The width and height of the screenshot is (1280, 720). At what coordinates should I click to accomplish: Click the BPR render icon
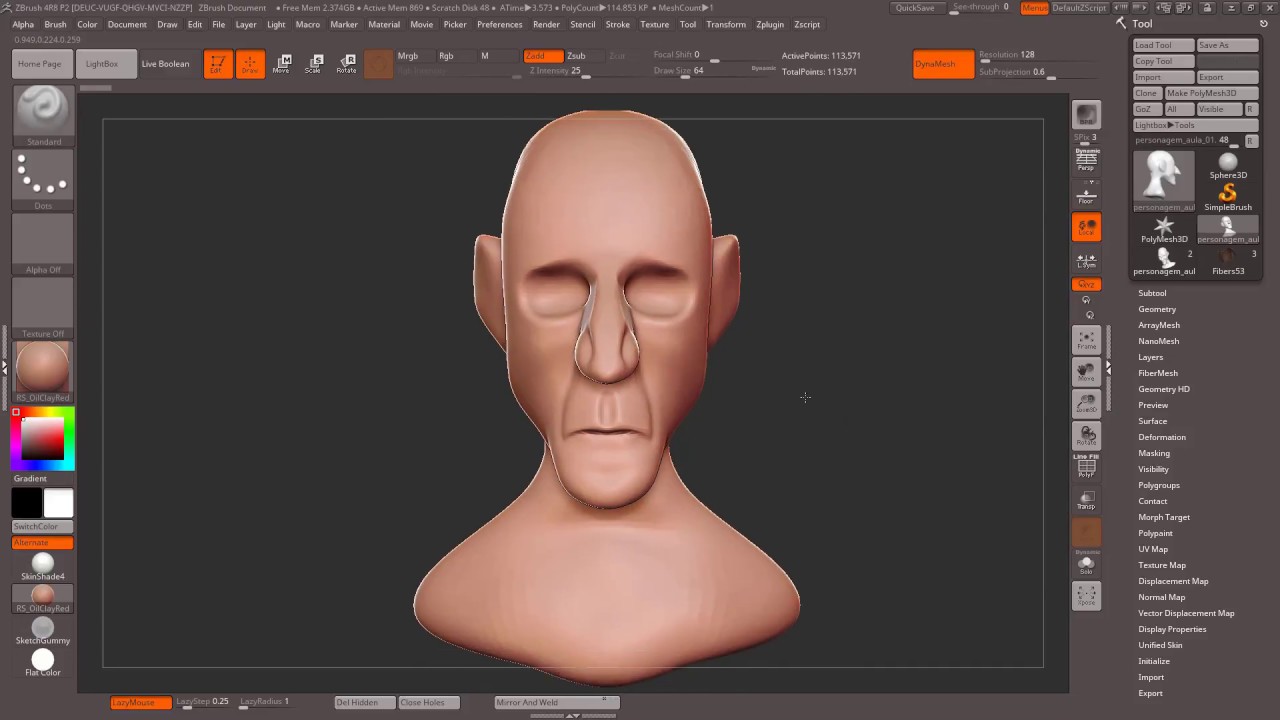click(x=1086, y=115)
